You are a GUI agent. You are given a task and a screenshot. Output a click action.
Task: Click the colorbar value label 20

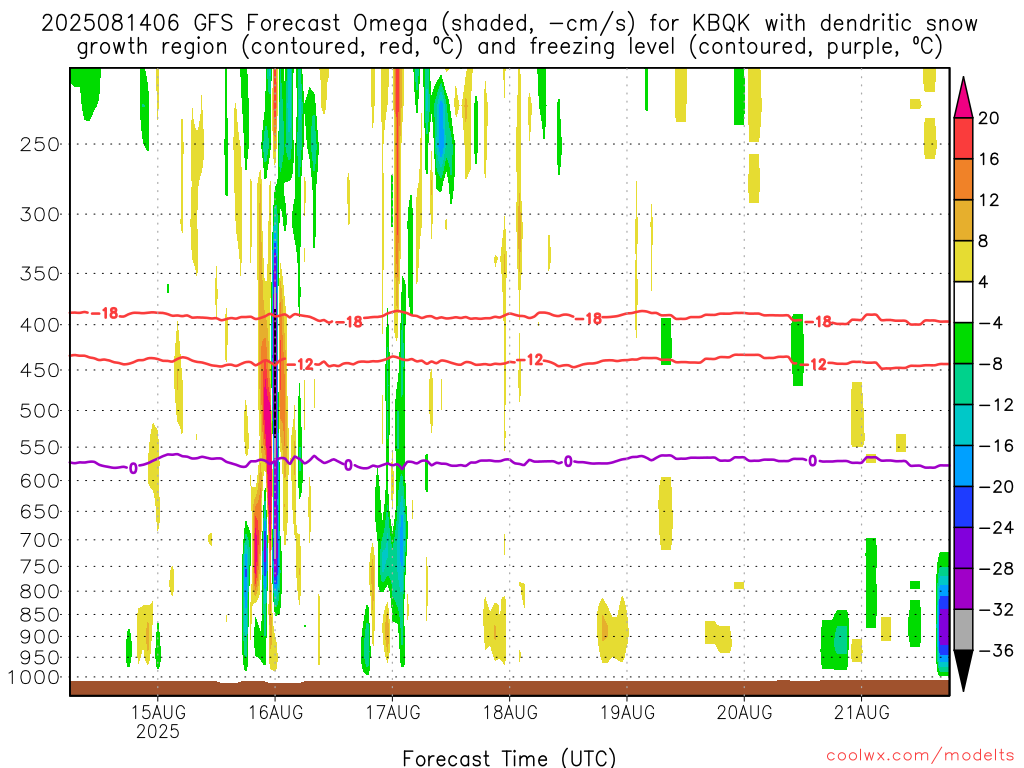(989, 118)
